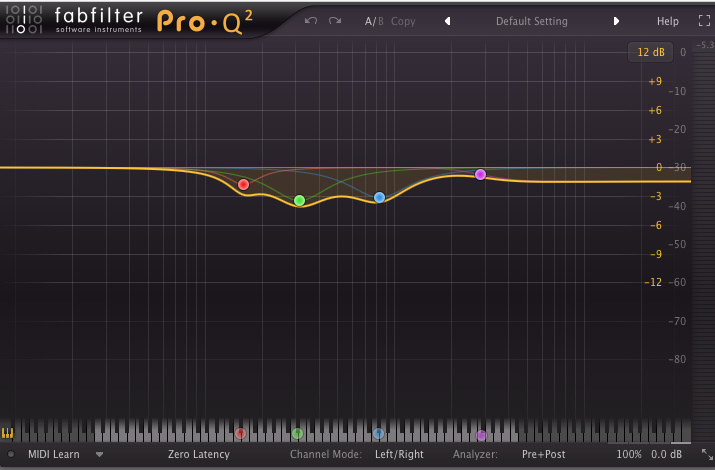Screen dimensions: 715x470
Task: Select the purple EQ band node
Action: pyautogui.click(x=480, y=175)
